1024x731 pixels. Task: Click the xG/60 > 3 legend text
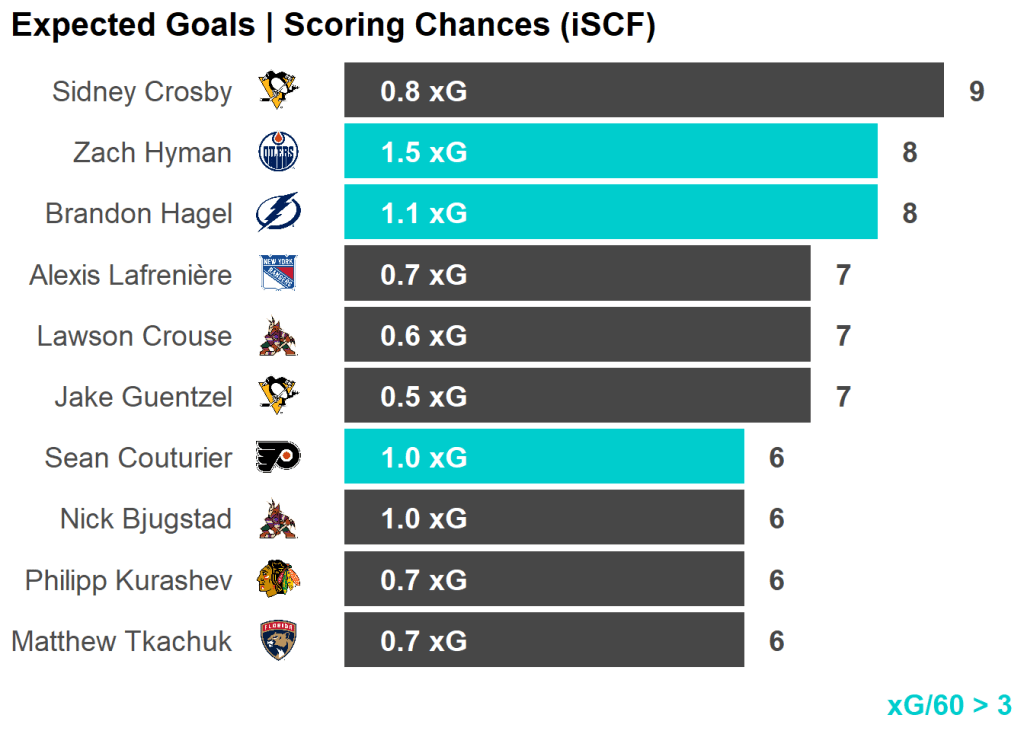pos(949,705)
